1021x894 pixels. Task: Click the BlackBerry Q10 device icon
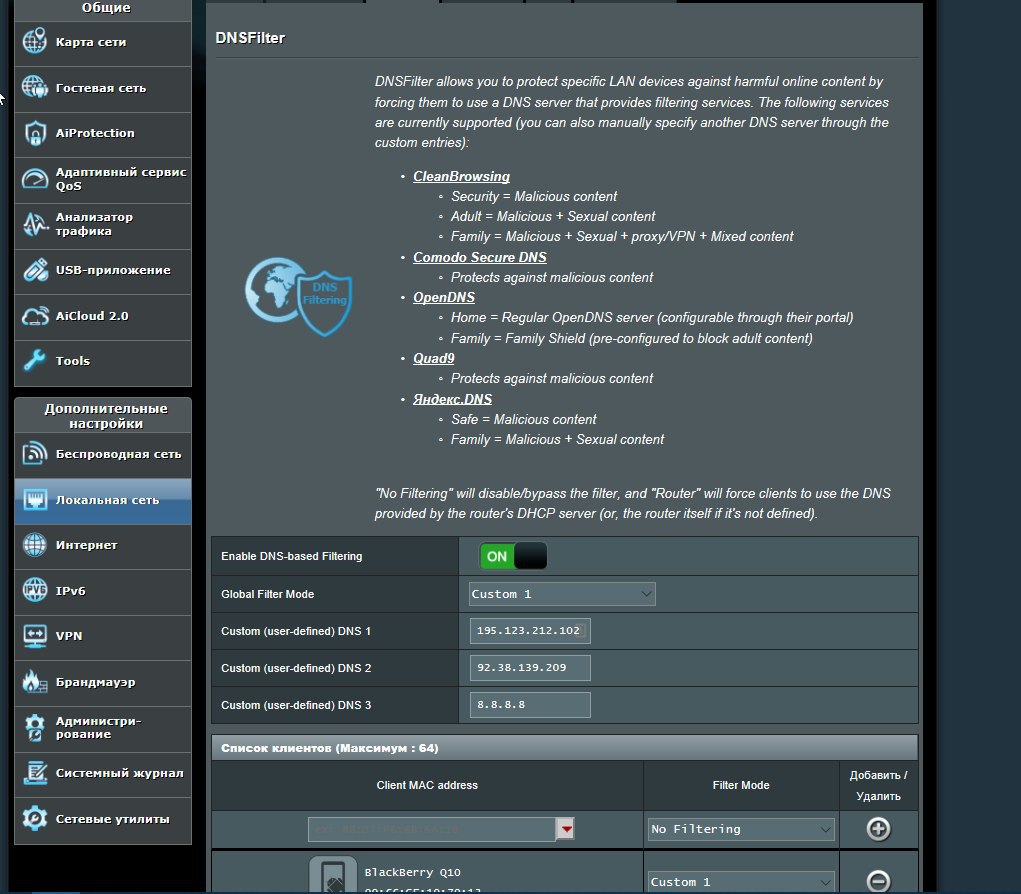click(x=333, y=874)
